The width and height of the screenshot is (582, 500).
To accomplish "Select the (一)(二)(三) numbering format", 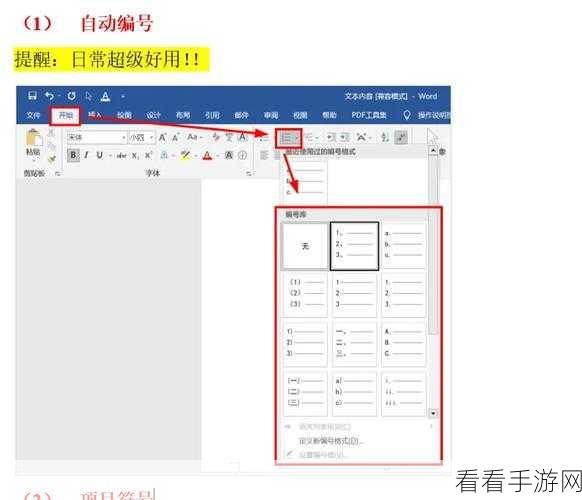I will point(305,393).
